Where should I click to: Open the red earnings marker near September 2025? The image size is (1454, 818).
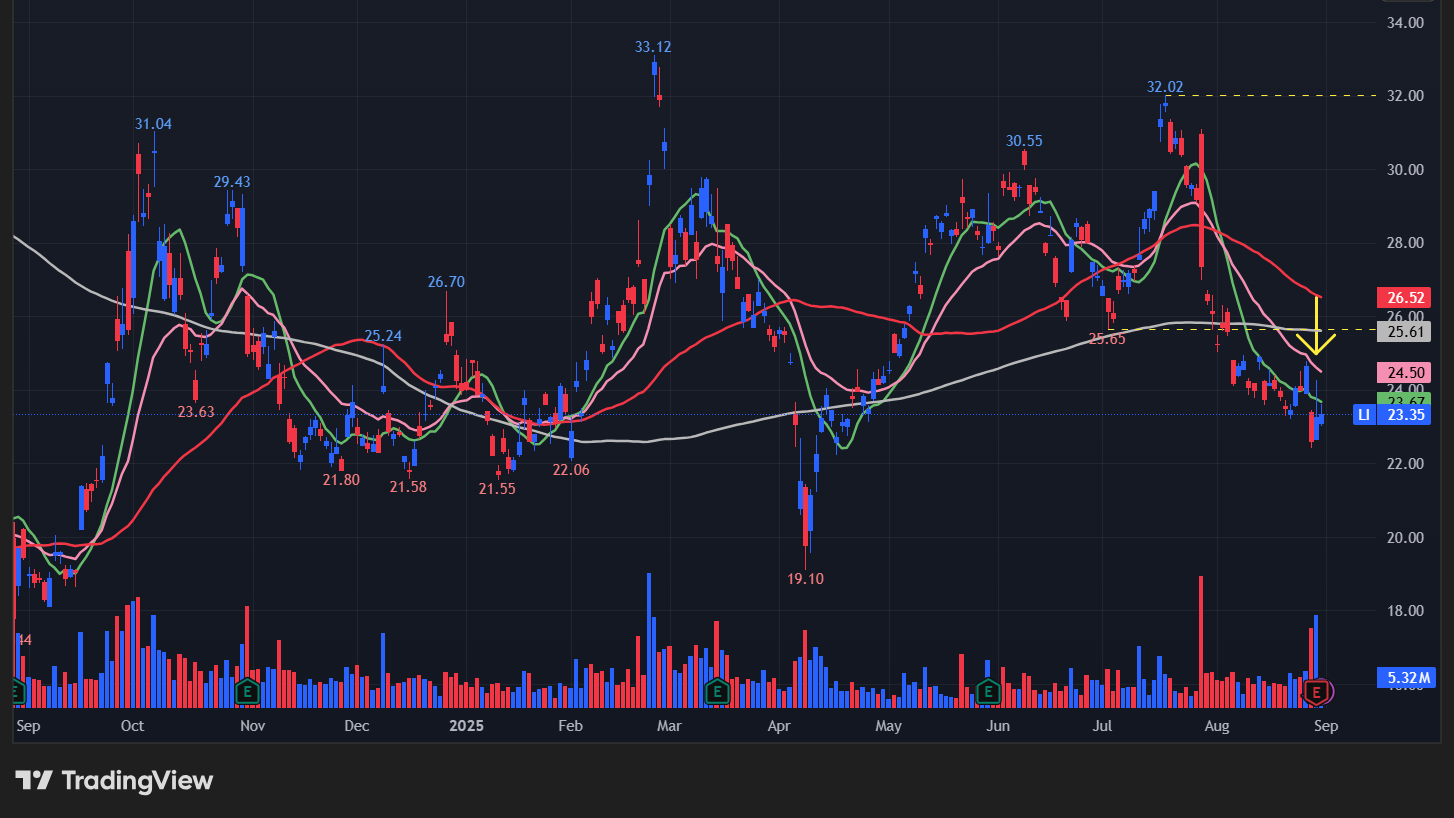click(1317, 690)
